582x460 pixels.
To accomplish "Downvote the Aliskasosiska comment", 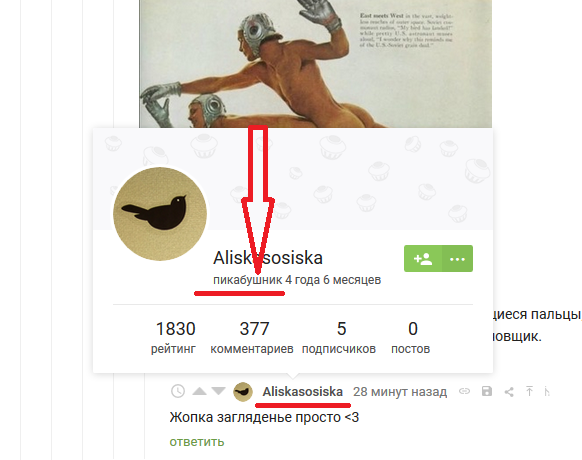I will 219,391.
